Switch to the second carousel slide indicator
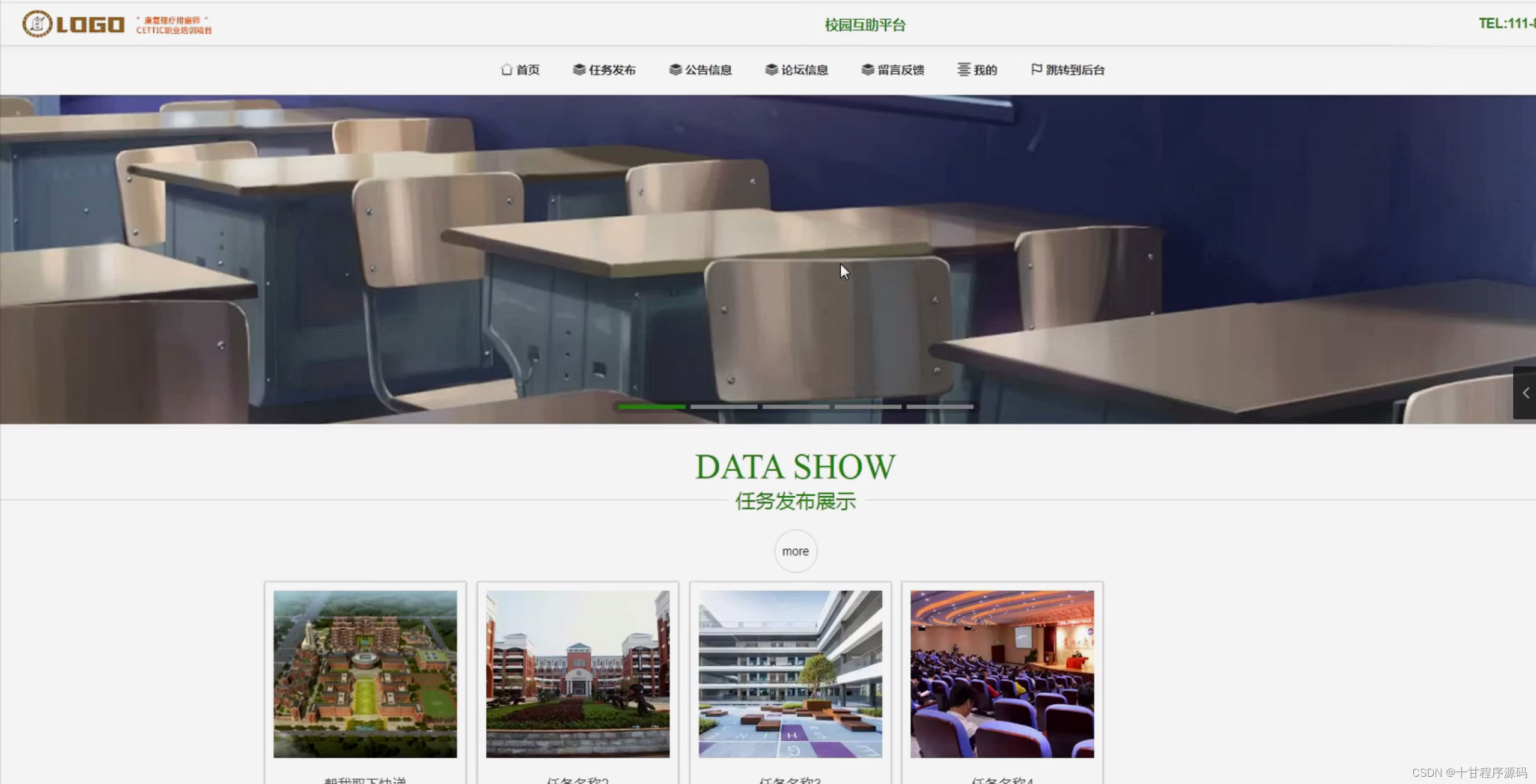 [724, 407]
